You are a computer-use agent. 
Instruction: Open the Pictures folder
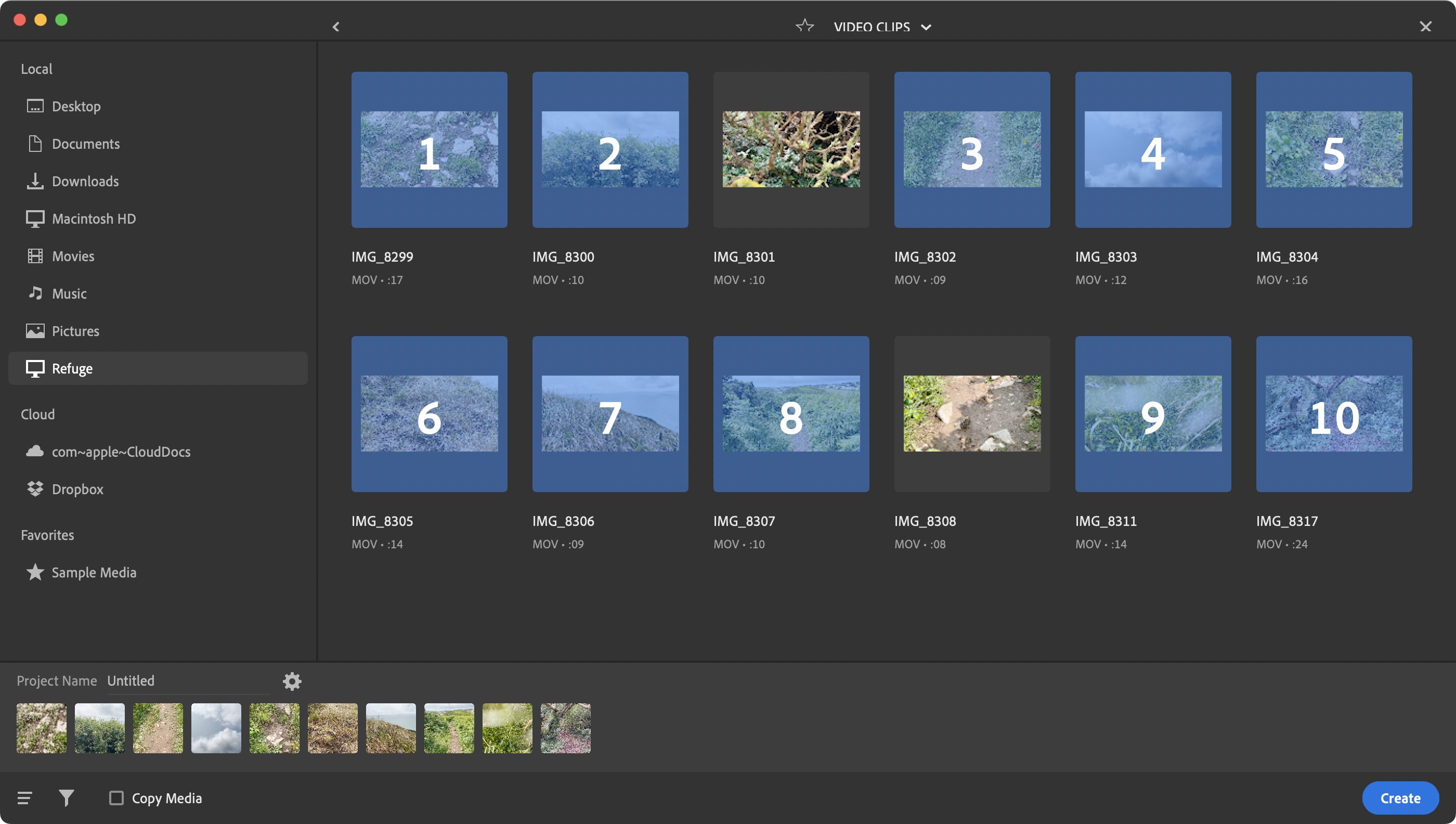point(158,330)
